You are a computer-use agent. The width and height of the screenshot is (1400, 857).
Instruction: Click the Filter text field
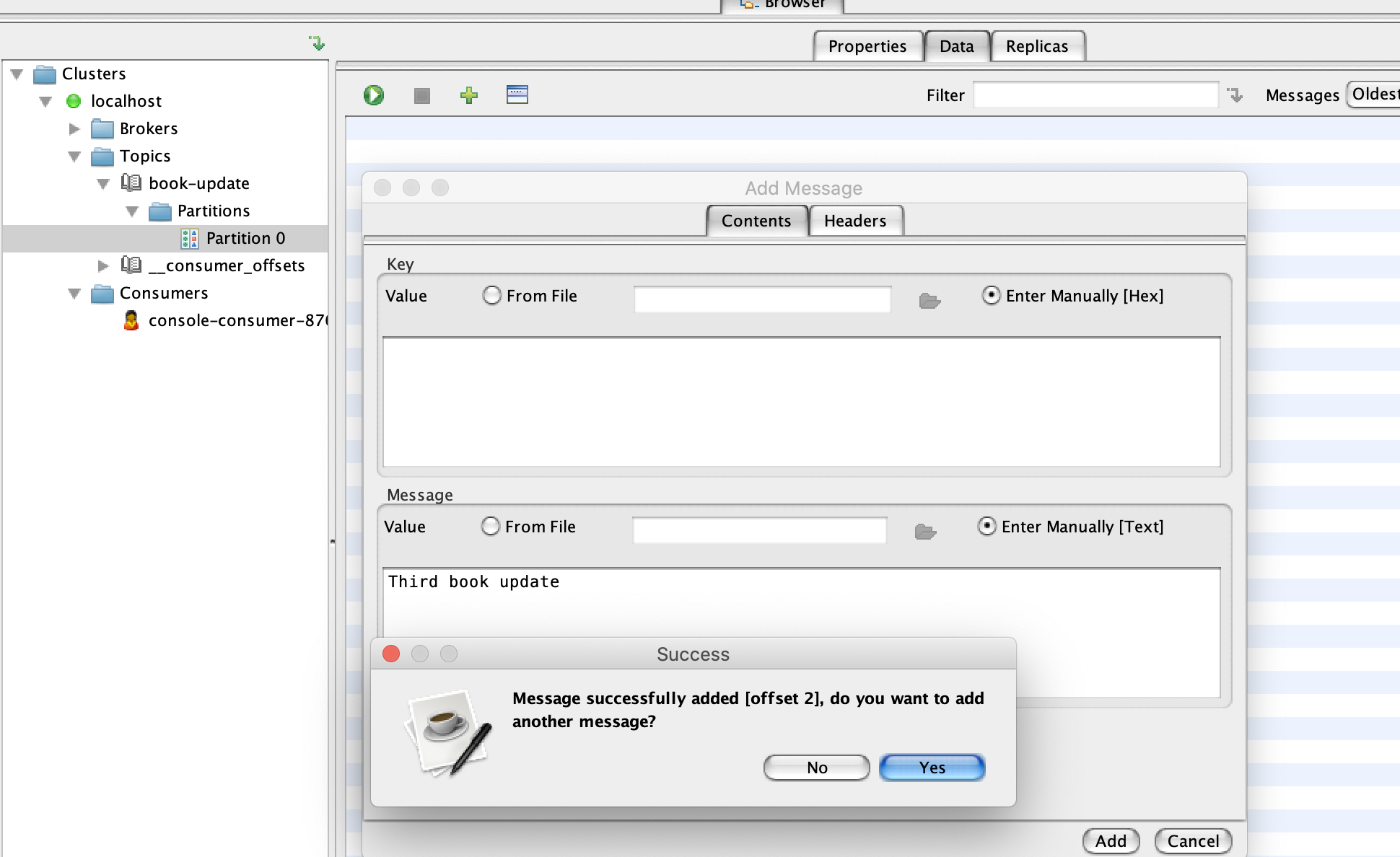[x=1095, y=95]
